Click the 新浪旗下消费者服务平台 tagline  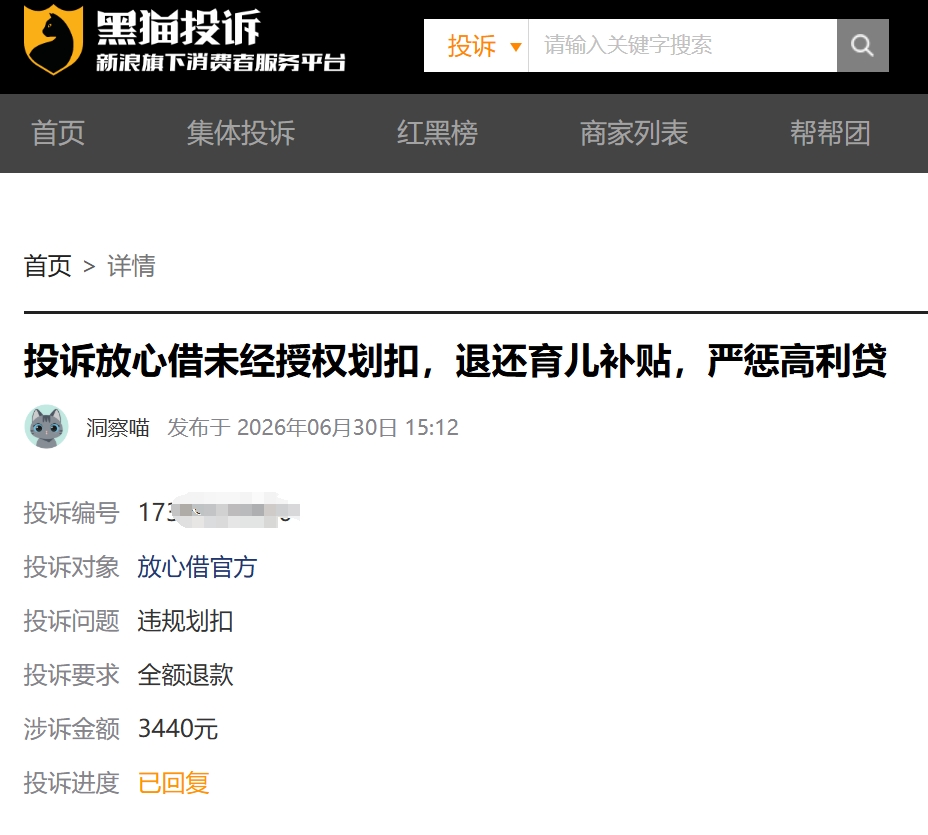pos(221,62)
